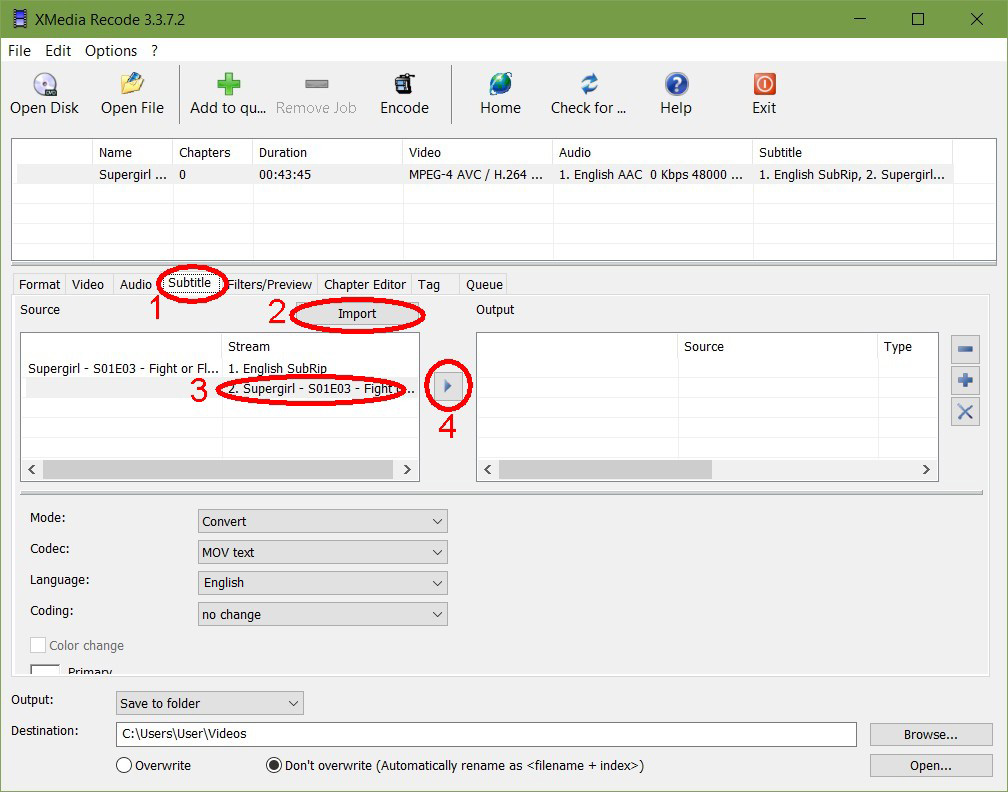Screen dimensions: 1008x792
Task: Click the Browse... button
Action: (x=931, y=734)
